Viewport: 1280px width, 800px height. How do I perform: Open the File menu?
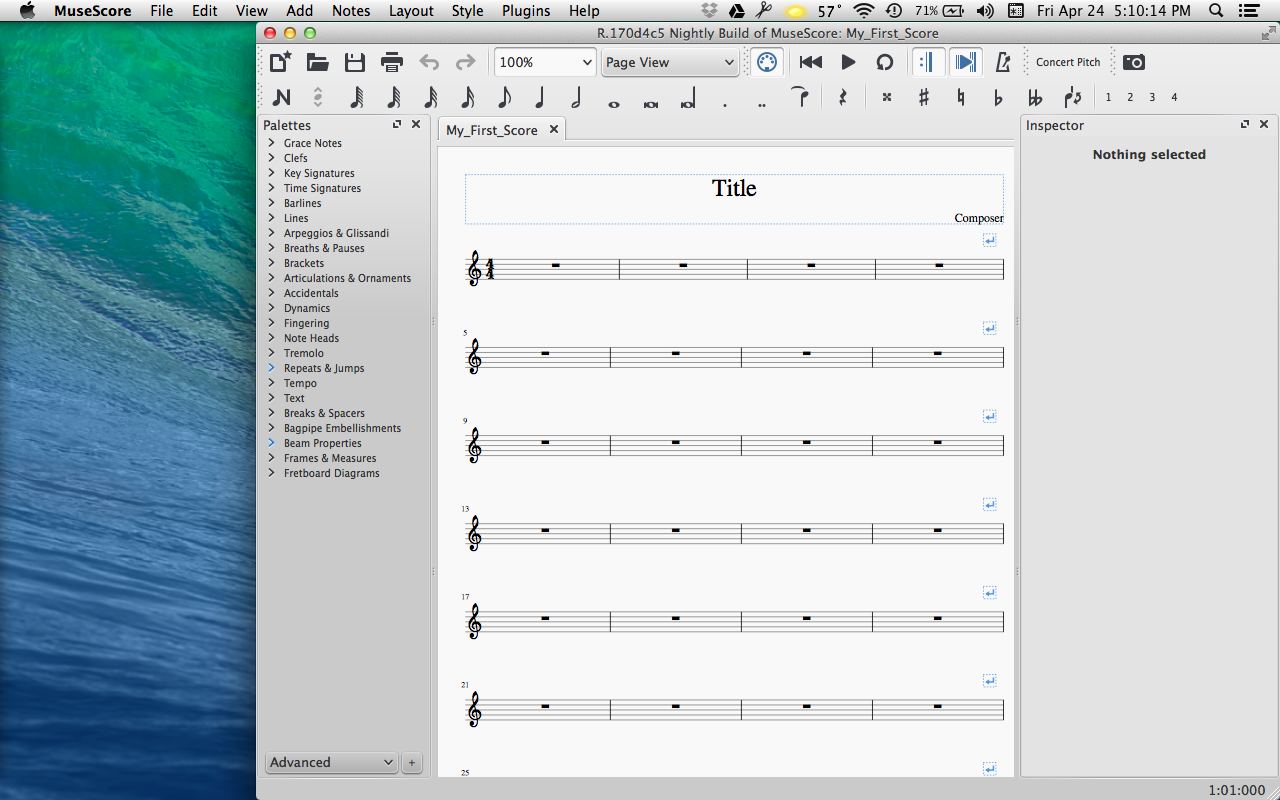161,11
